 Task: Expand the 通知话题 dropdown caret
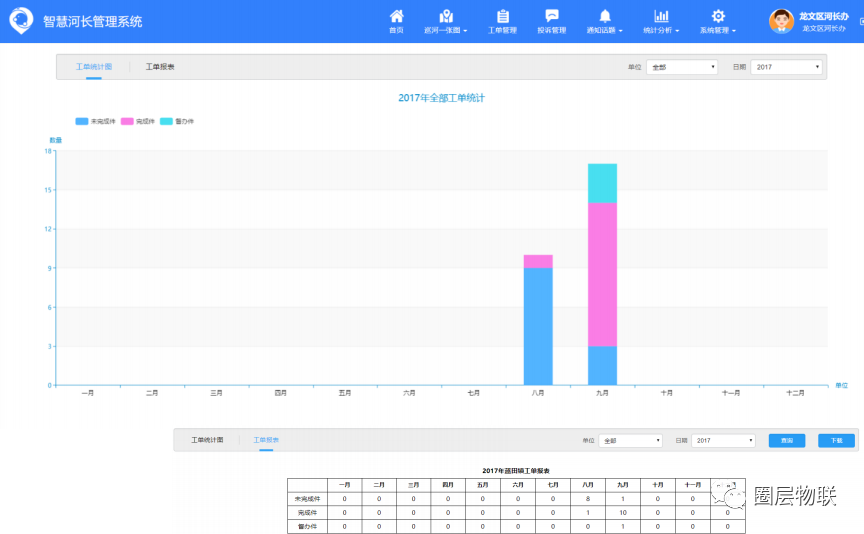point(620,31)
